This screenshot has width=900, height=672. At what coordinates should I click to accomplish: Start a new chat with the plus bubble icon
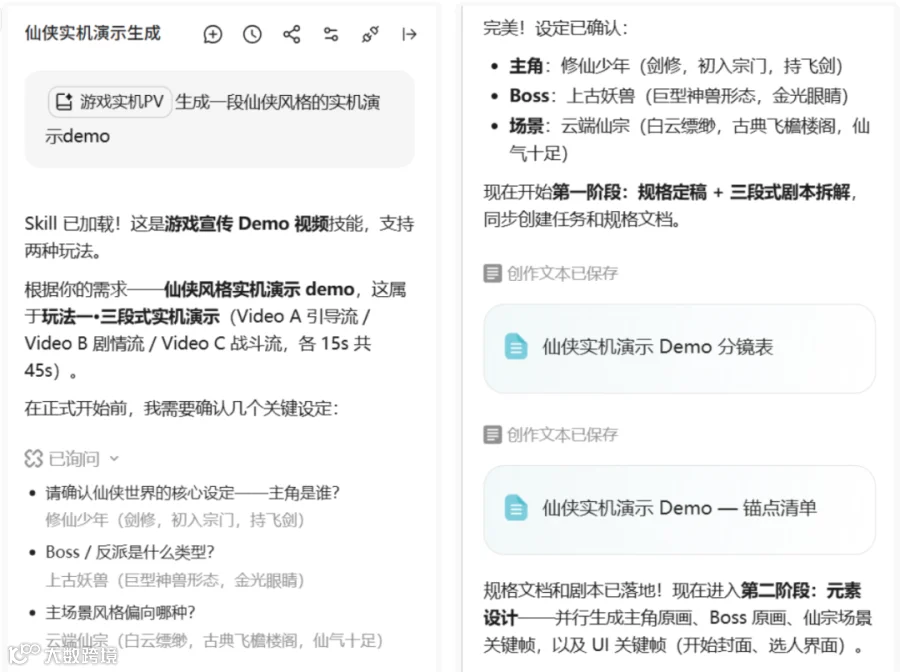212,34
